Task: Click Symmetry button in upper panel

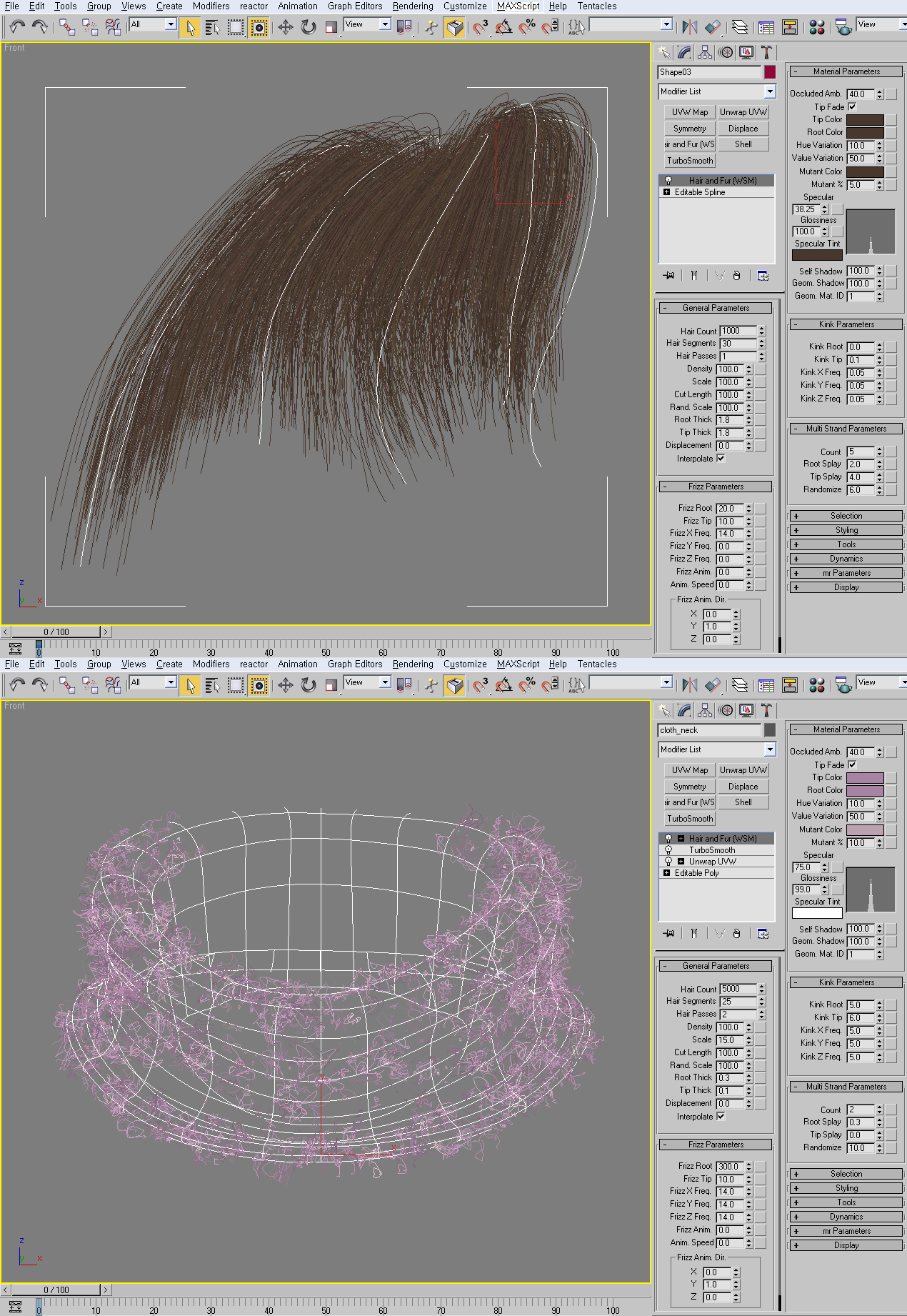Action: pyautogui.click(x=690, y=129)
